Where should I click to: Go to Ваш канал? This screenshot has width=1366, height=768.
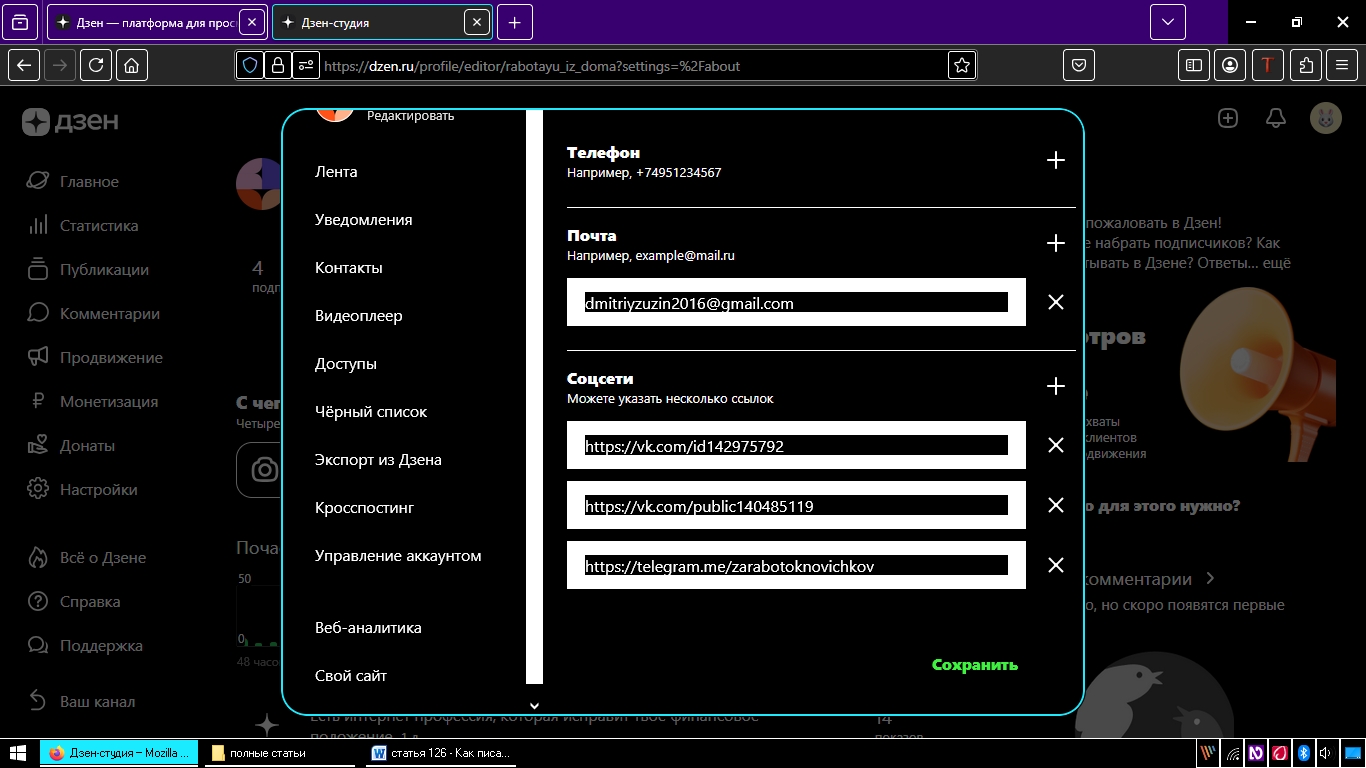coord(81,702)
